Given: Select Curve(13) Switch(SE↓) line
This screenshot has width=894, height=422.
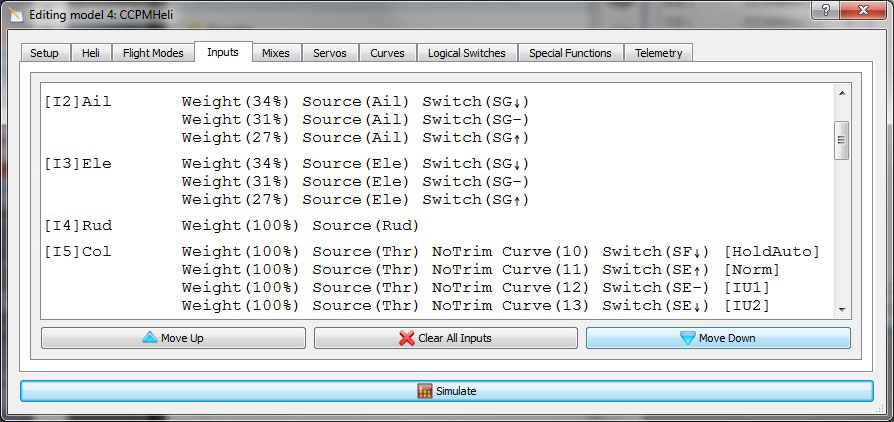Looking at the screenshot, I should click(x=476, y=306).
